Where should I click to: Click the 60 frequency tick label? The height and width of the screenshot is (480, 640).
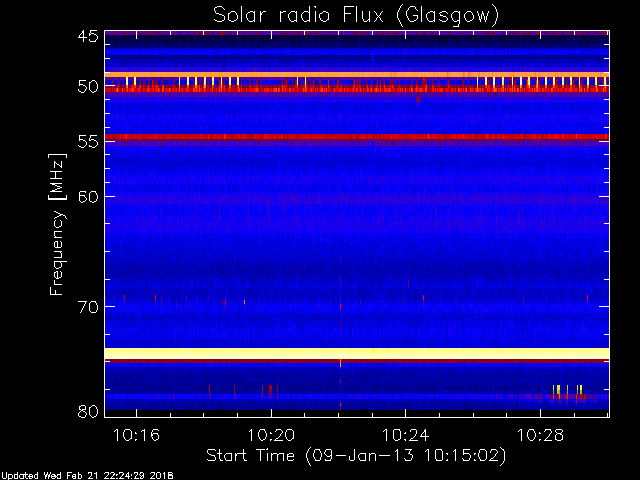[x=88, y=197]
